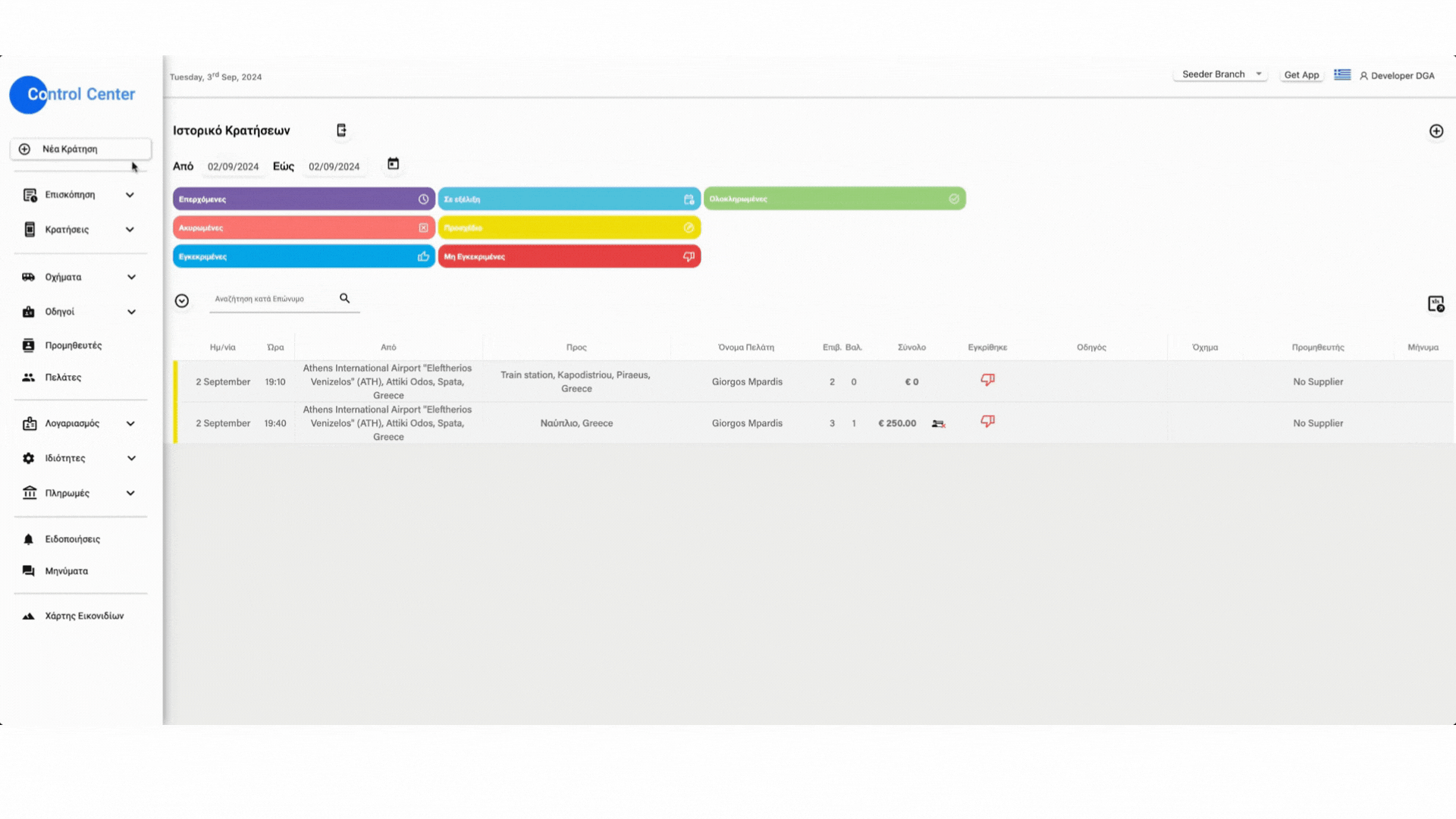Image resolution: width=1456 pixels, height=819 pixels.
Task: Click the add plus icon at top right
Action: coord(1436,131)
